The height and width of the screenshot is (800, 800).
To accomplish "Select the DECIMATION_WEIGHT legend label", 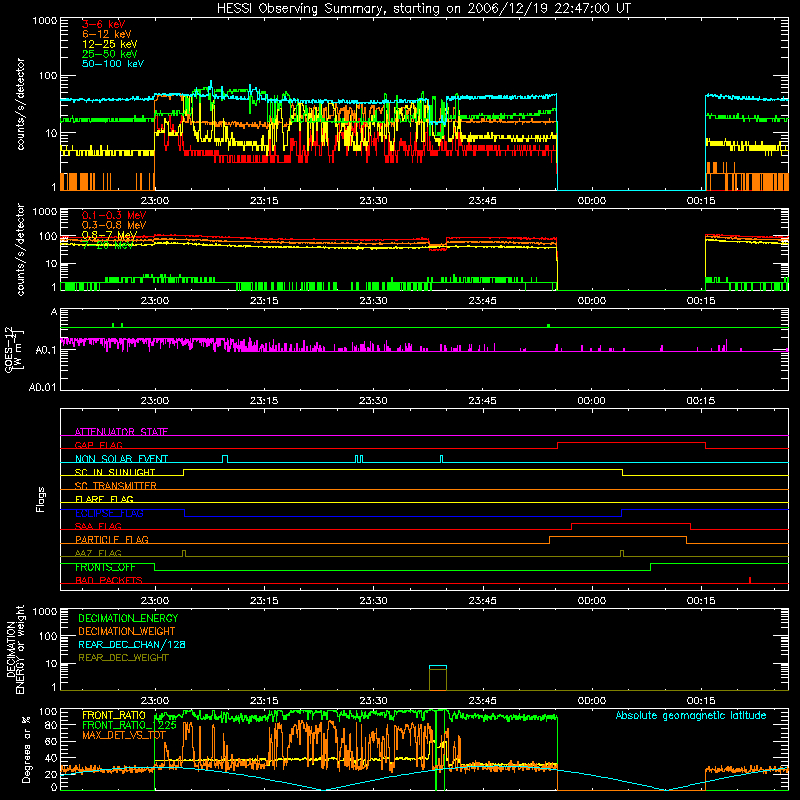I will pos(127,631).
